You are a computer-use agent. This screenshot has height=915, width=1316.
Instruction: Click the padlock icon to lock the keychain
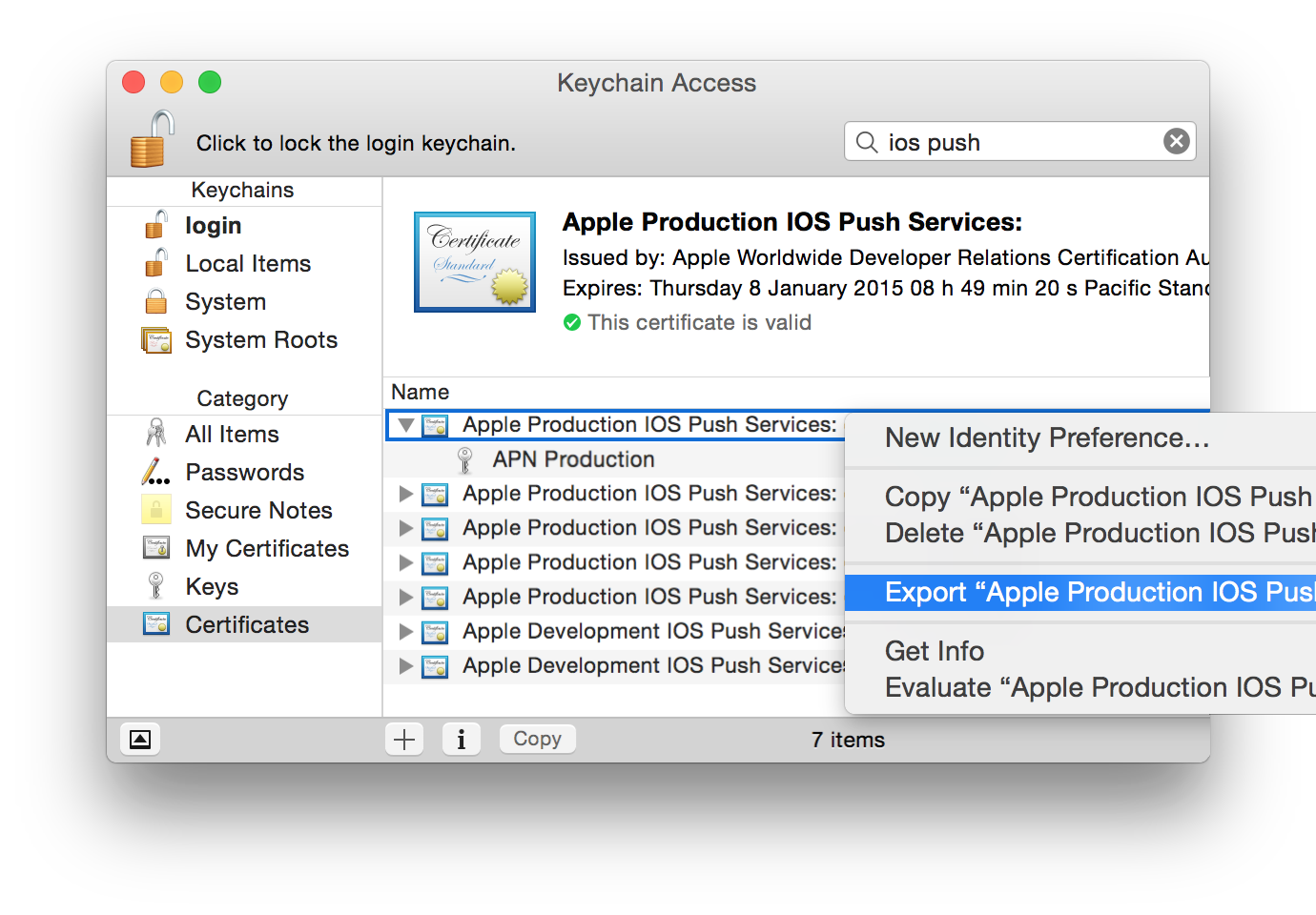(153, 139)
